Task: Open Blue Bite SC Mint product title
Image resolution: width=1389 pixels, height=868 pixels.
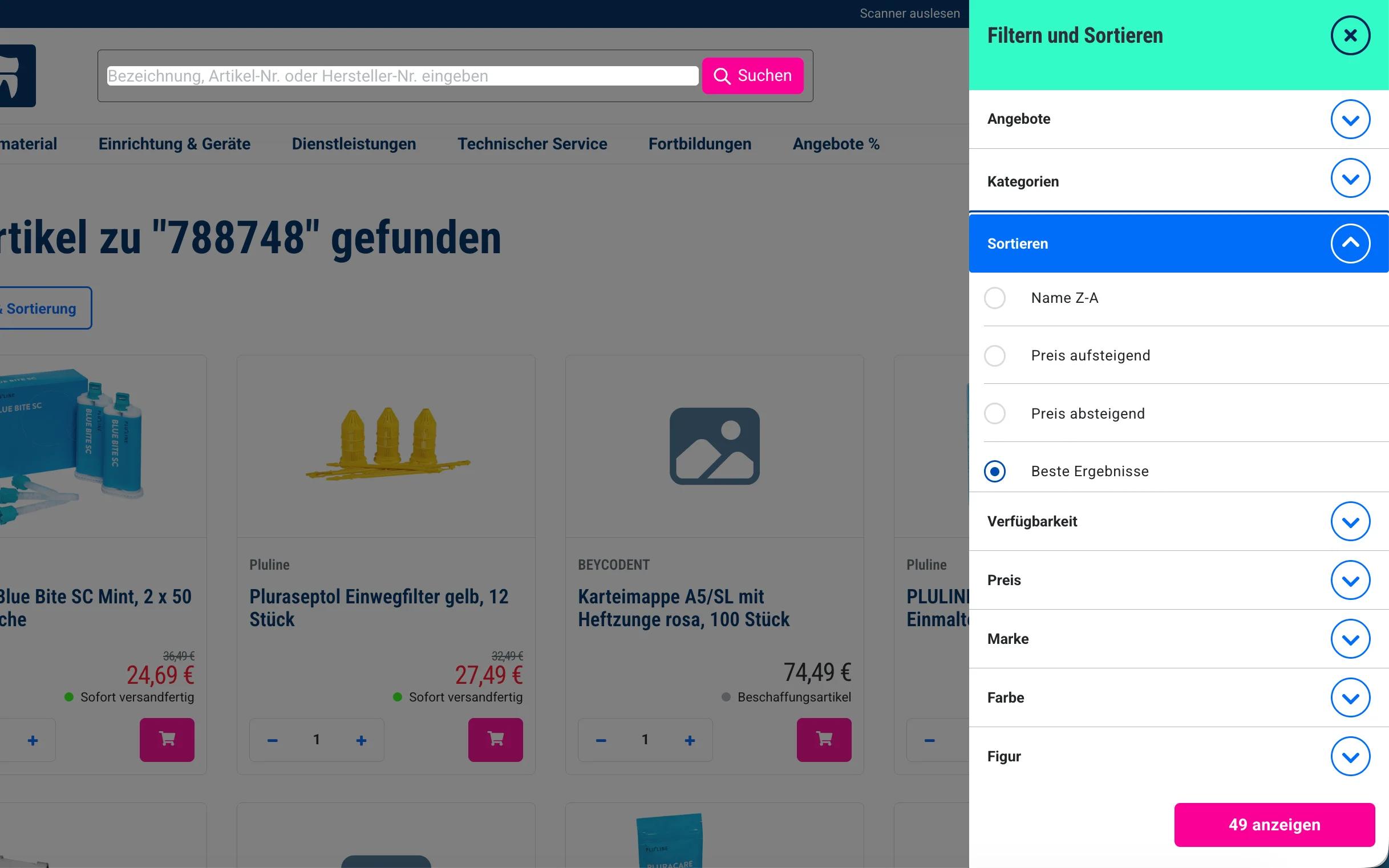Action: [x=95, y=608]
